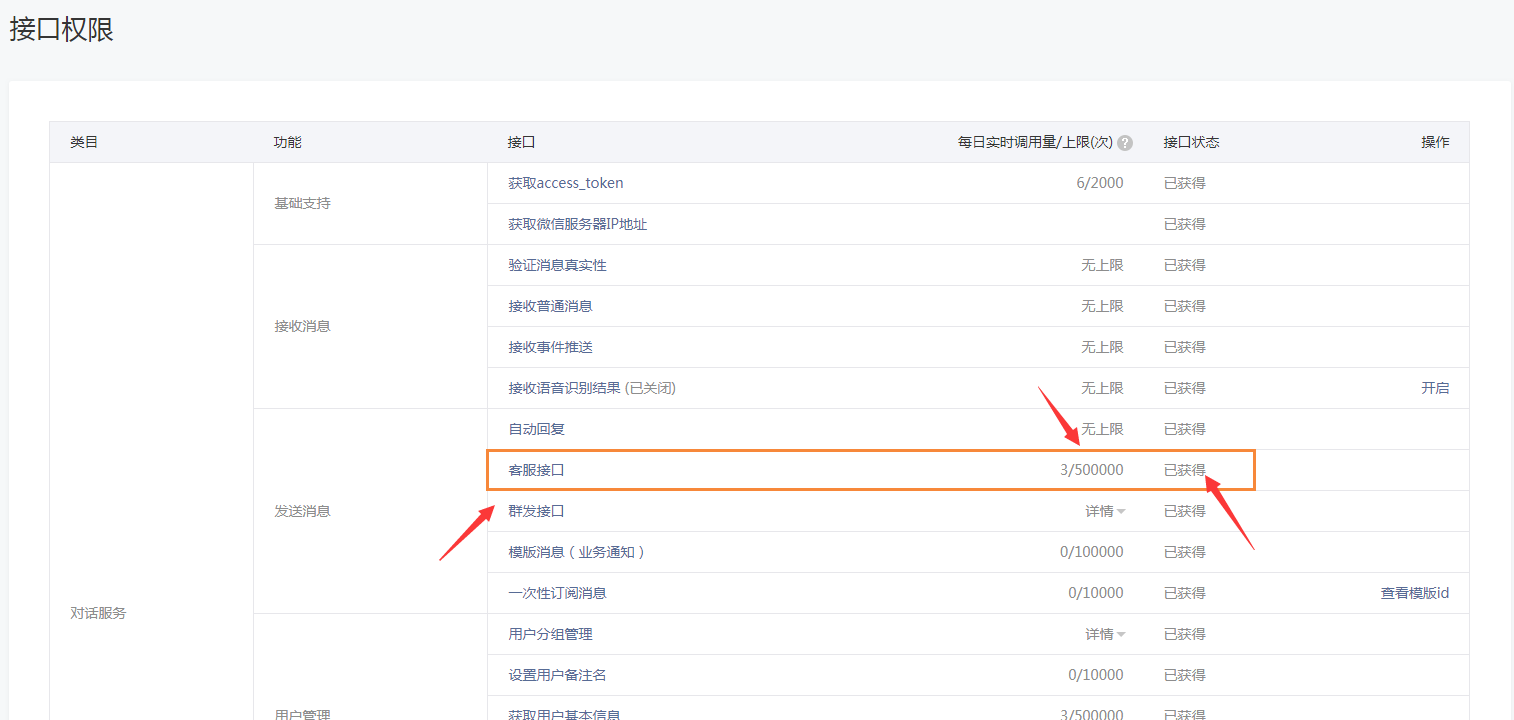Click the 6/2000 usage value

[x=1100, y=183]
